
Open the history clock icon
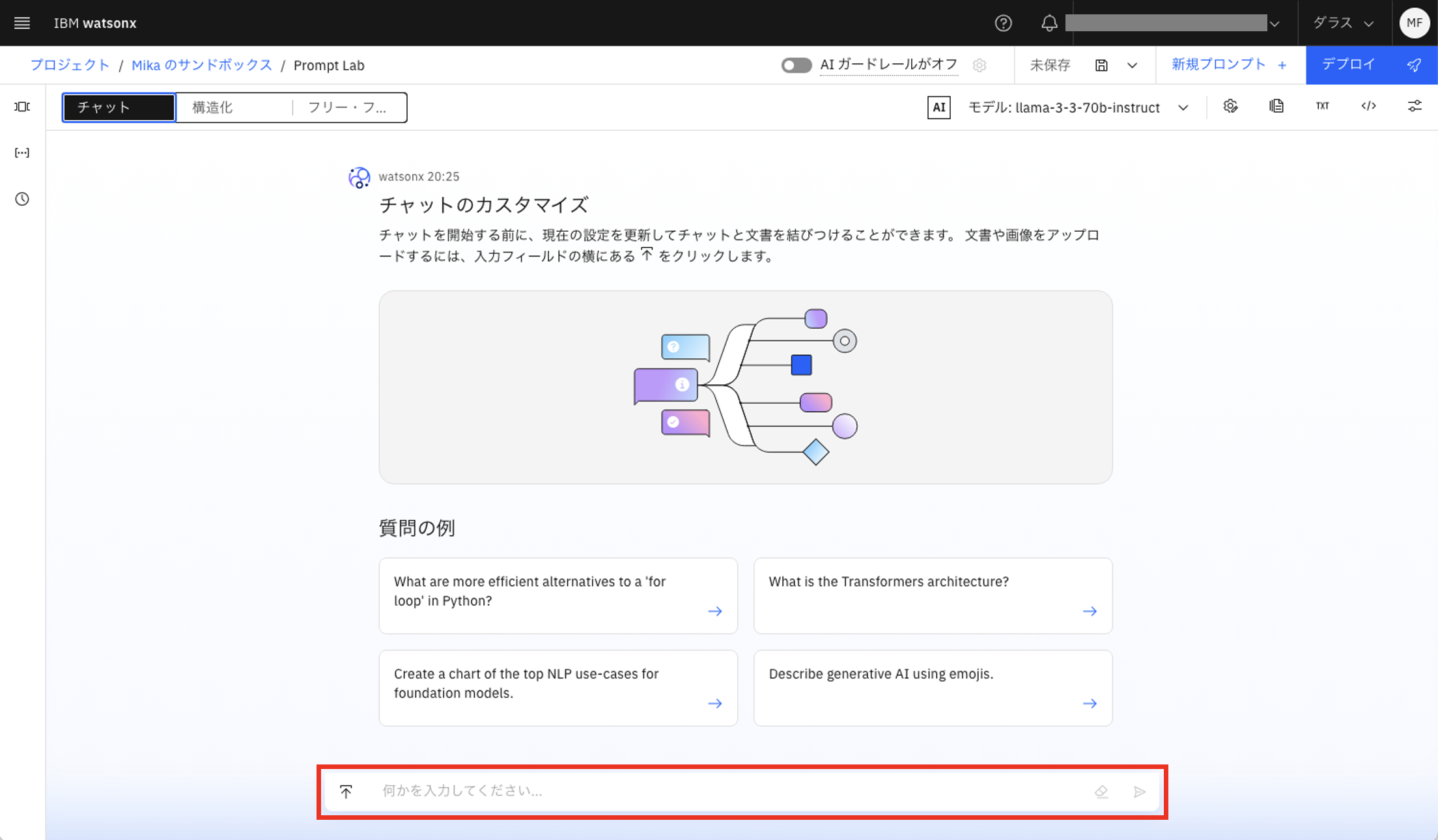click(22, 199)
